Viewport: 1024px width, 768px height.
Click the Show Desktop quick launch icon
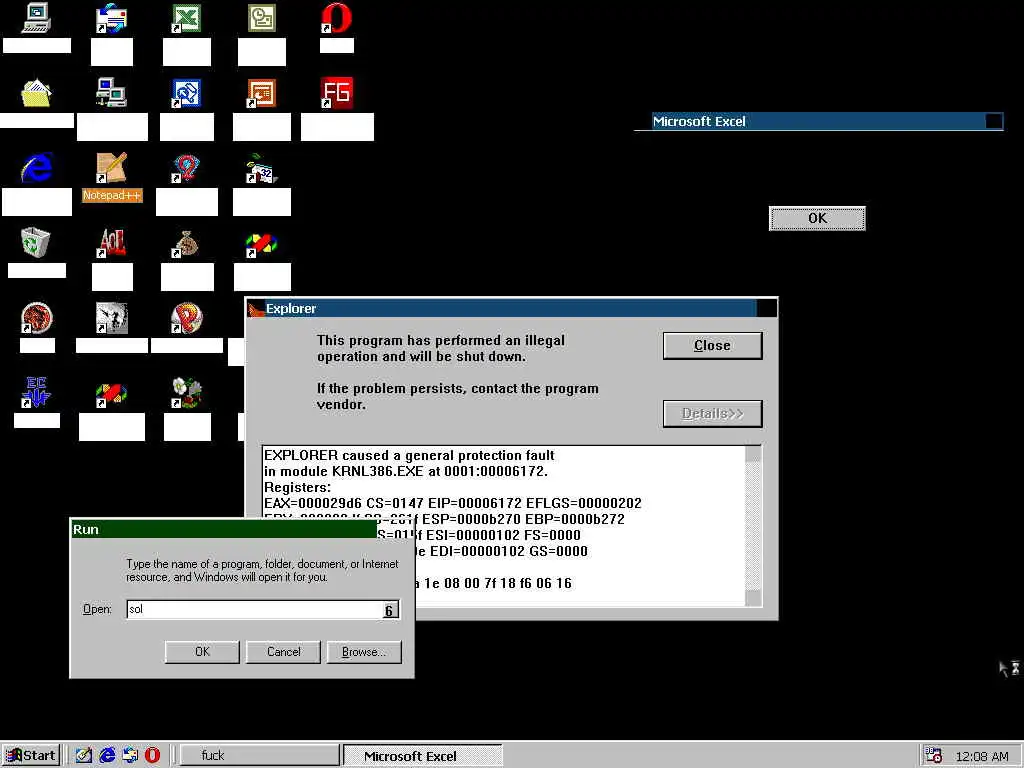(84, 755)
